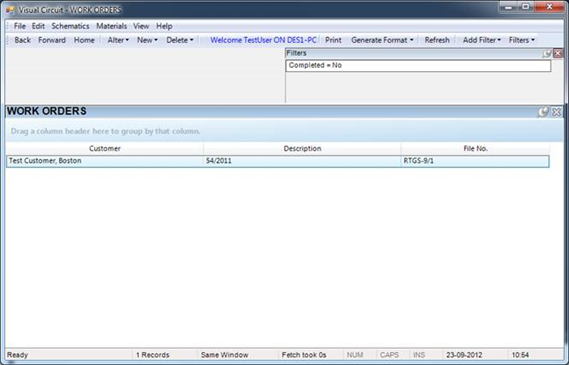Go to Home from toolbar
Viewport: 569px width, 365px height.
click(84, 40)
